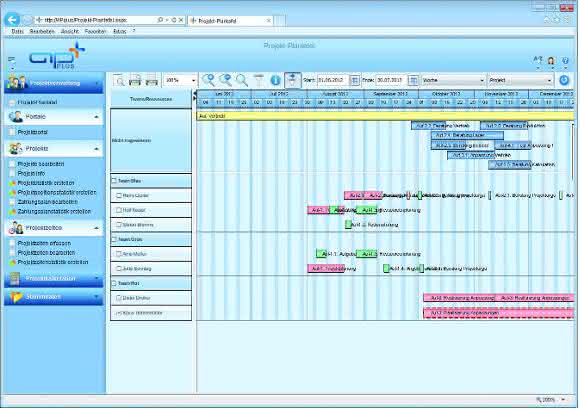Click the Projekte section people icon
This screenshot has height=409, width=580.
pyautogui.click(x=16, y=149)
